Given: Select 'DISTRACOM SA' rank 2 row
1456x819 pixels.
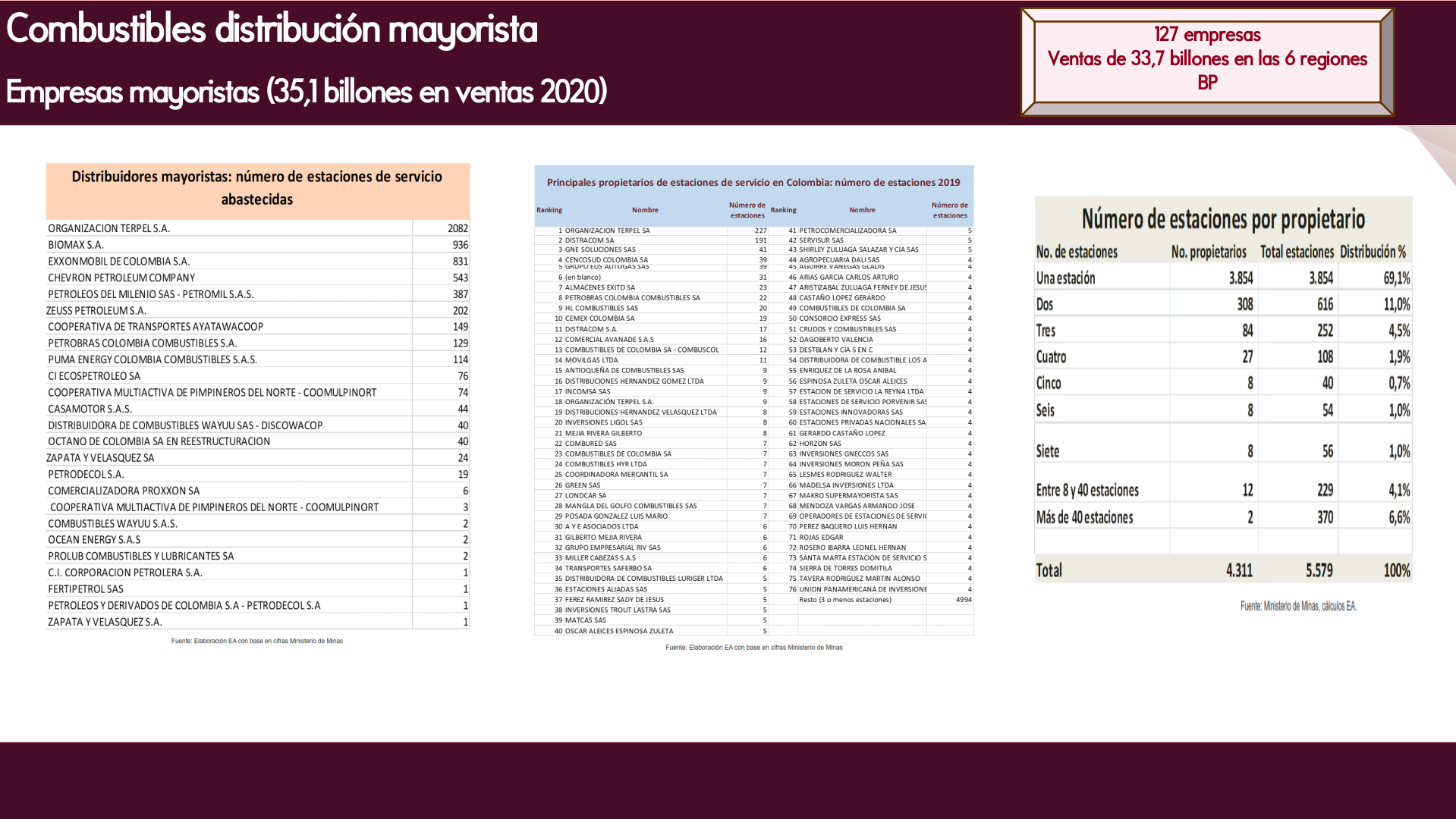Looking at the screenshot, I should pos(652,240).
